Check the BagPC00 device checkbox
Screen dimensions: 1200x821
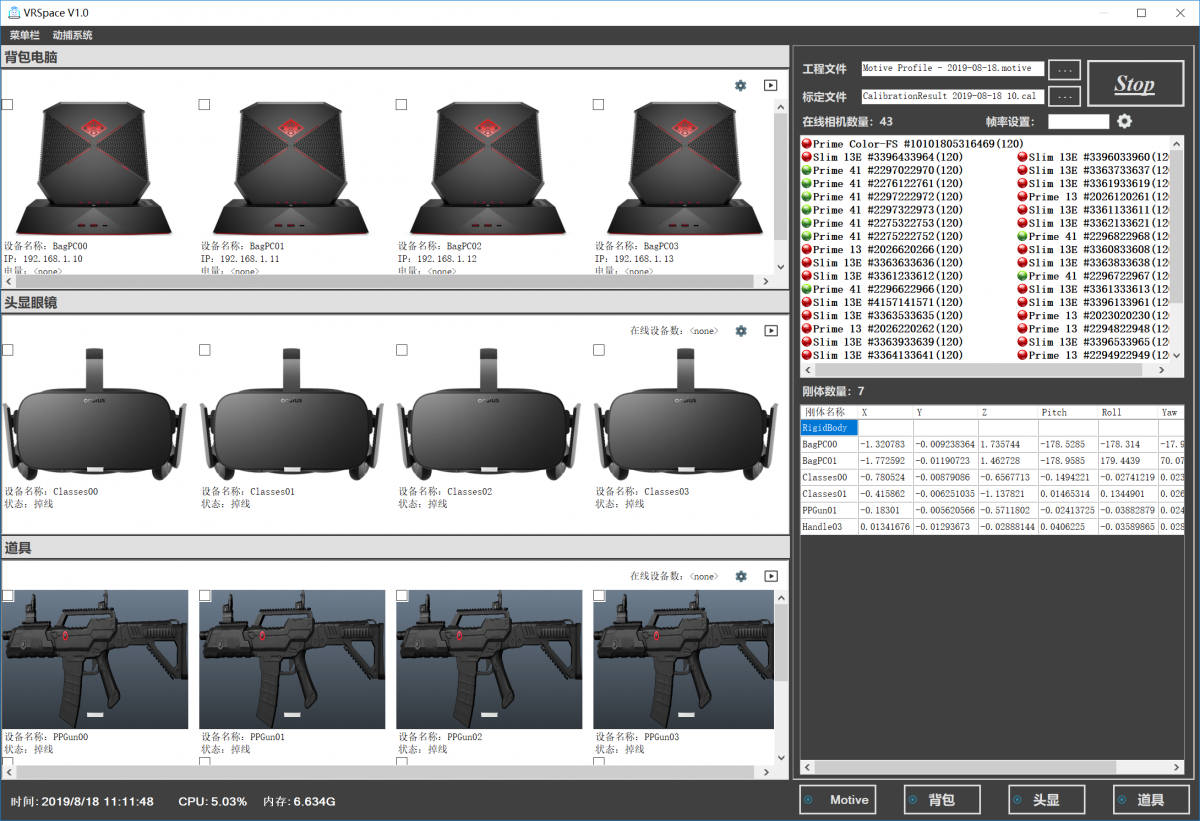pos(8,105)
